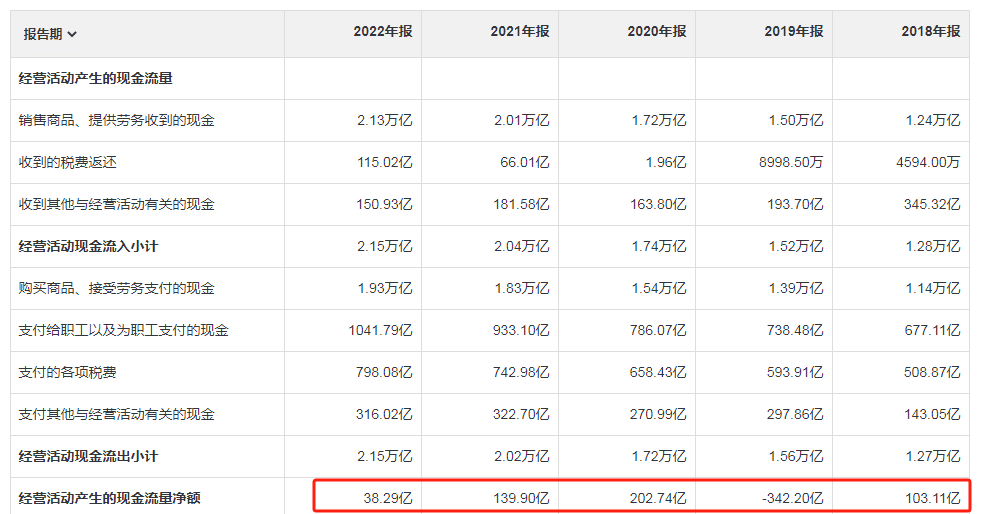Click the 经营活动现金流入小计 row label
Viewport: 981px width, 514px height.
[89, 246]
